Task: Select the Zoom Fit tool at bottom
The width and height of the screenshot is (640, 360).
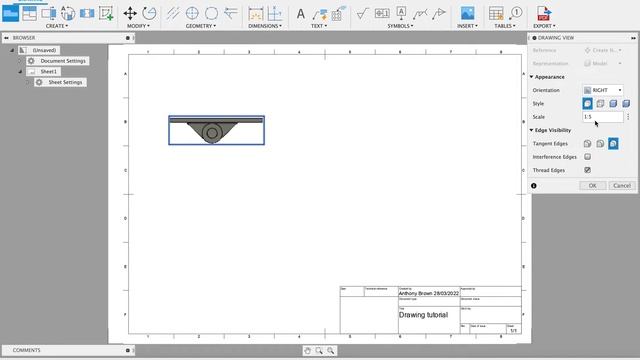Action: click(331, 351)
